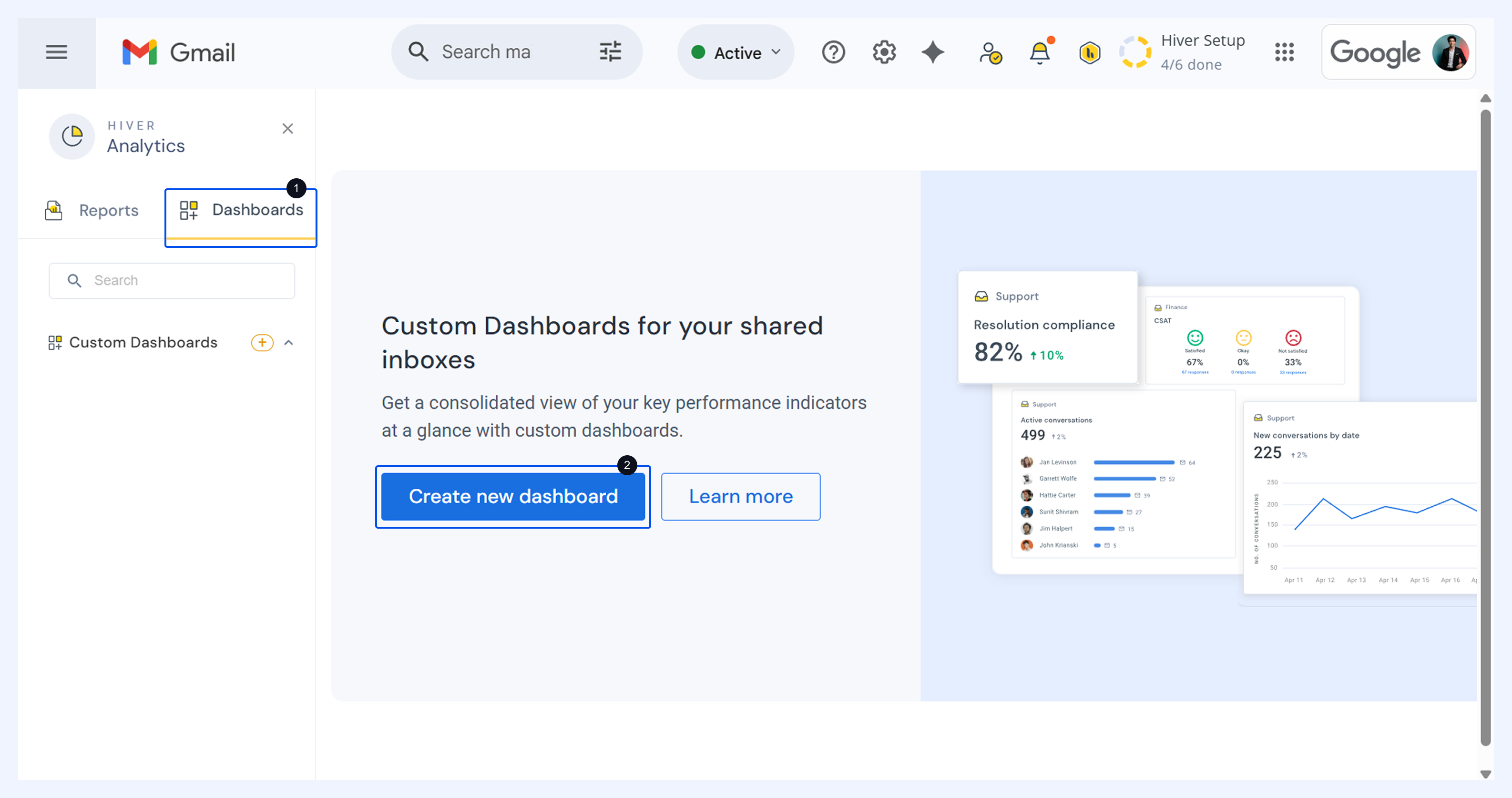1512x798 pixels.
Task: Click the Active conversations preview card
Action: pos(1124,474)
